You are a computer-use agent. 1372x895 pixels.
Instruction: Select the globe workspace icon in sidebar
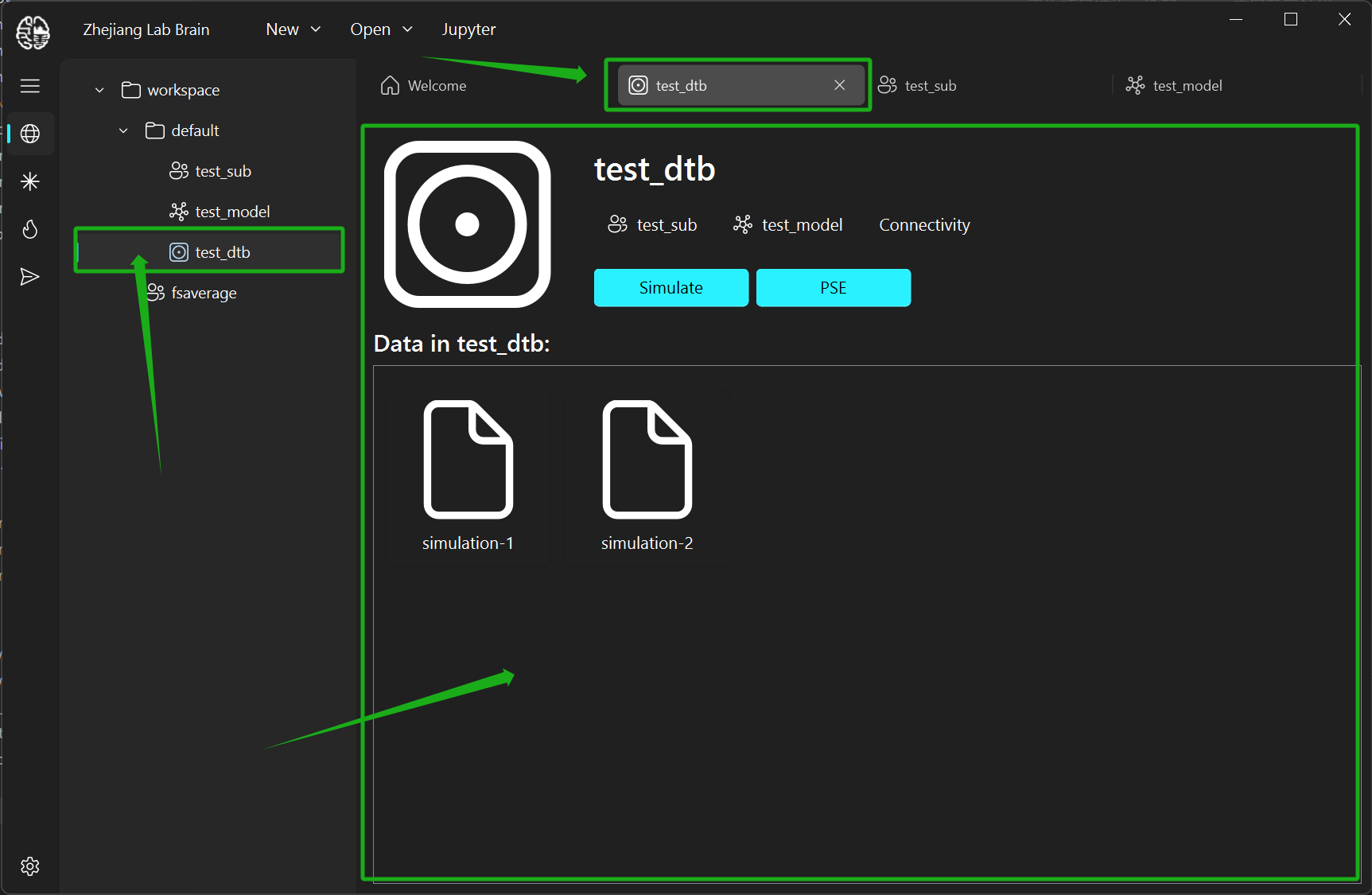(30, 134)
